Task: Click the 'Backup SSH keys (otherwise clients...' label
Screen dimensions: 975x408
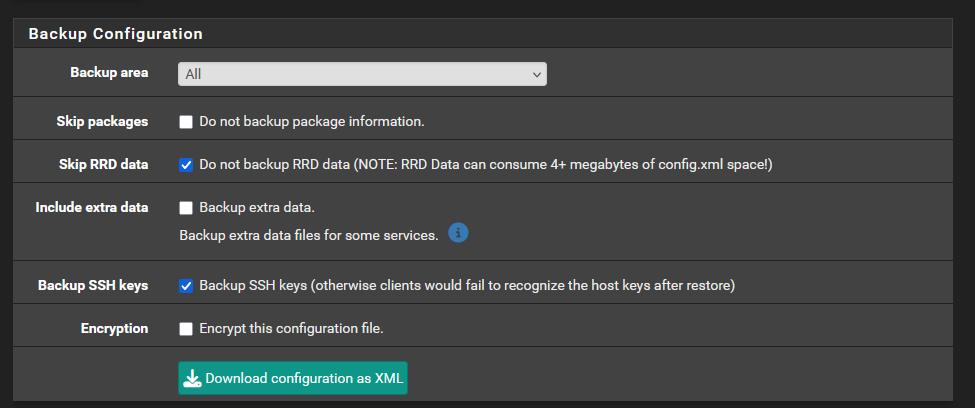Action: point(467,286)
